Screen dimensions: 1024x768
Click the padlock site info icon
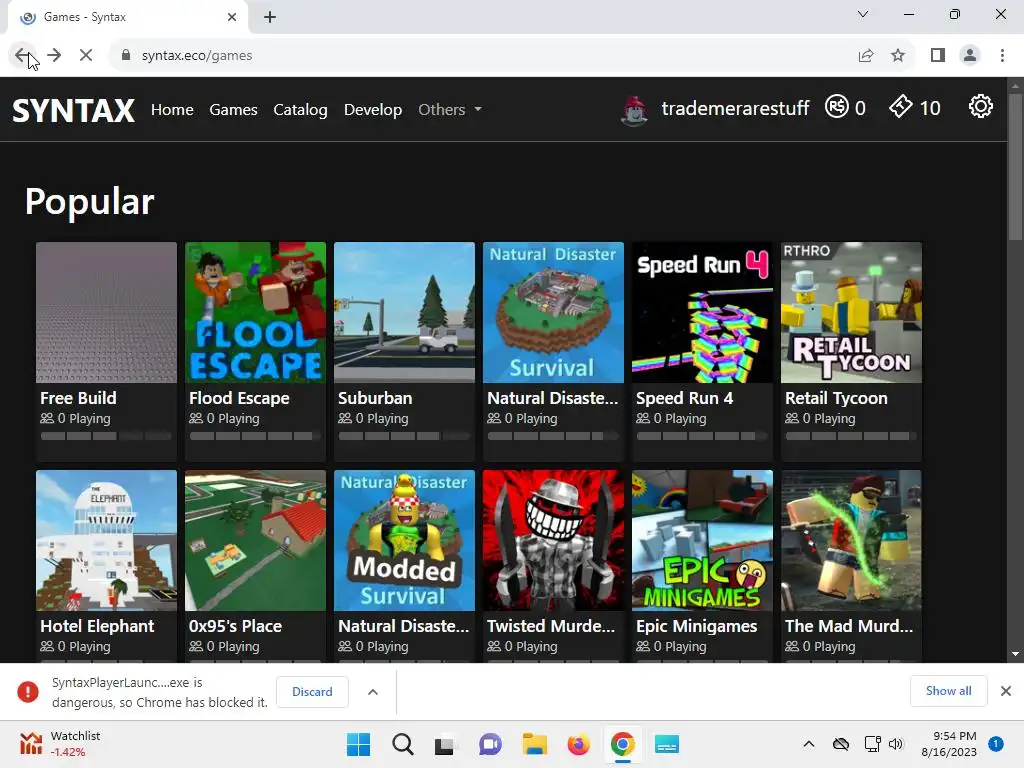point(126,56)
